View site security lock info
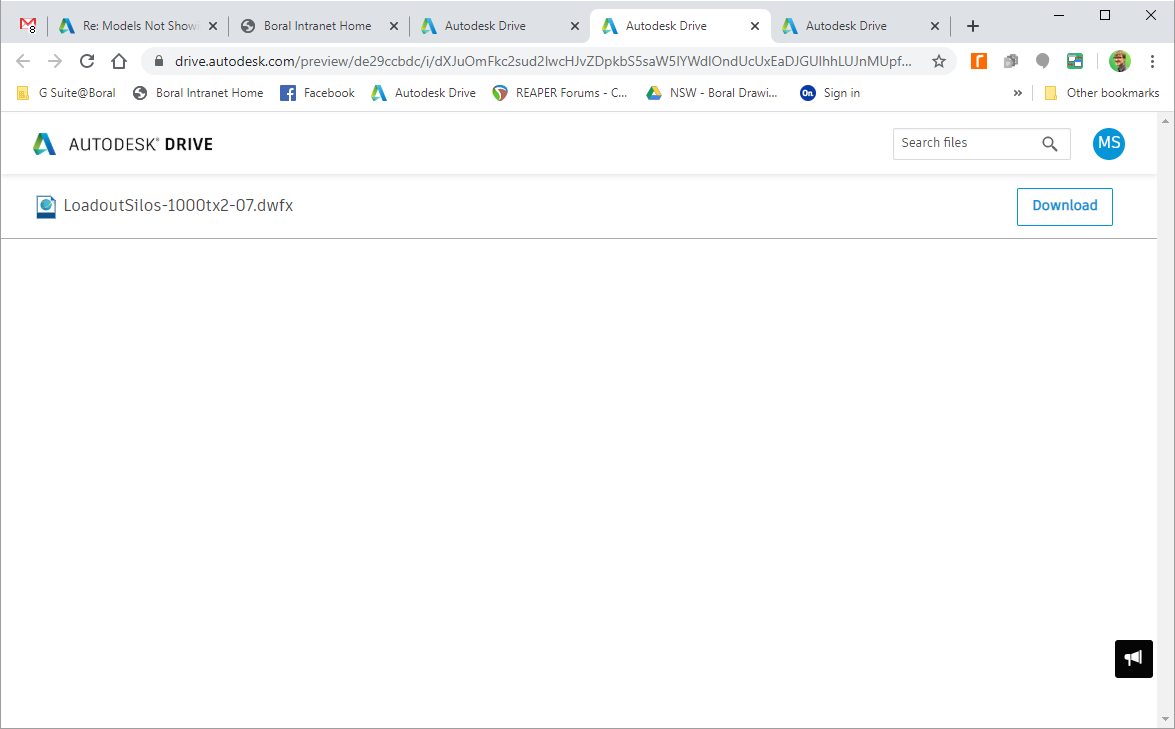Screen dimensions: 1175x729 click(x=158, y=61)
